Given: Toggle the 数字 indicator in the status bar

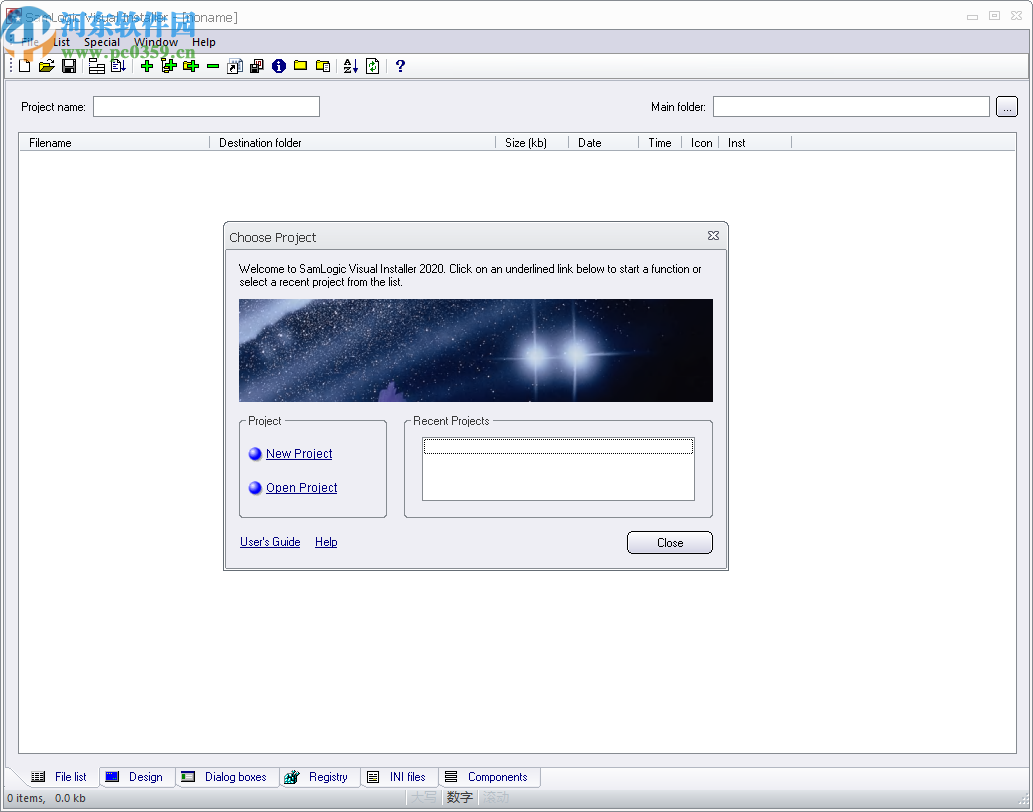Looking at the screenshot, I should (x=460, y=797).
